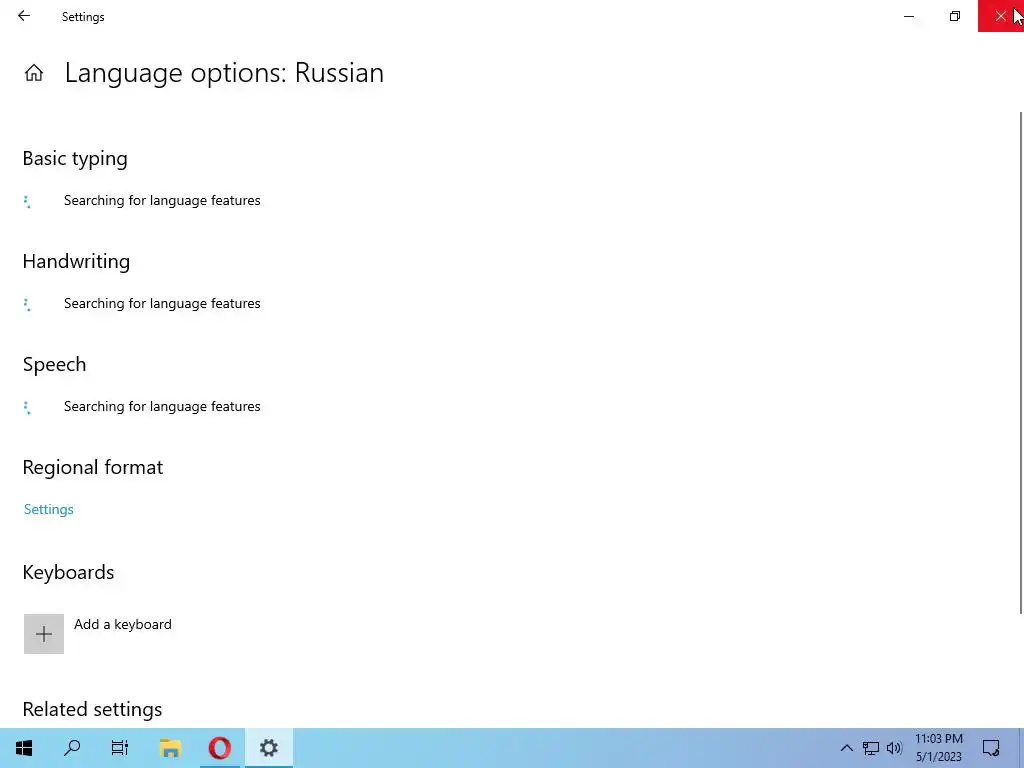The image size is (1024, 768).
Task: Click searching text under Handwriting
Action: (x=162, y=304)
